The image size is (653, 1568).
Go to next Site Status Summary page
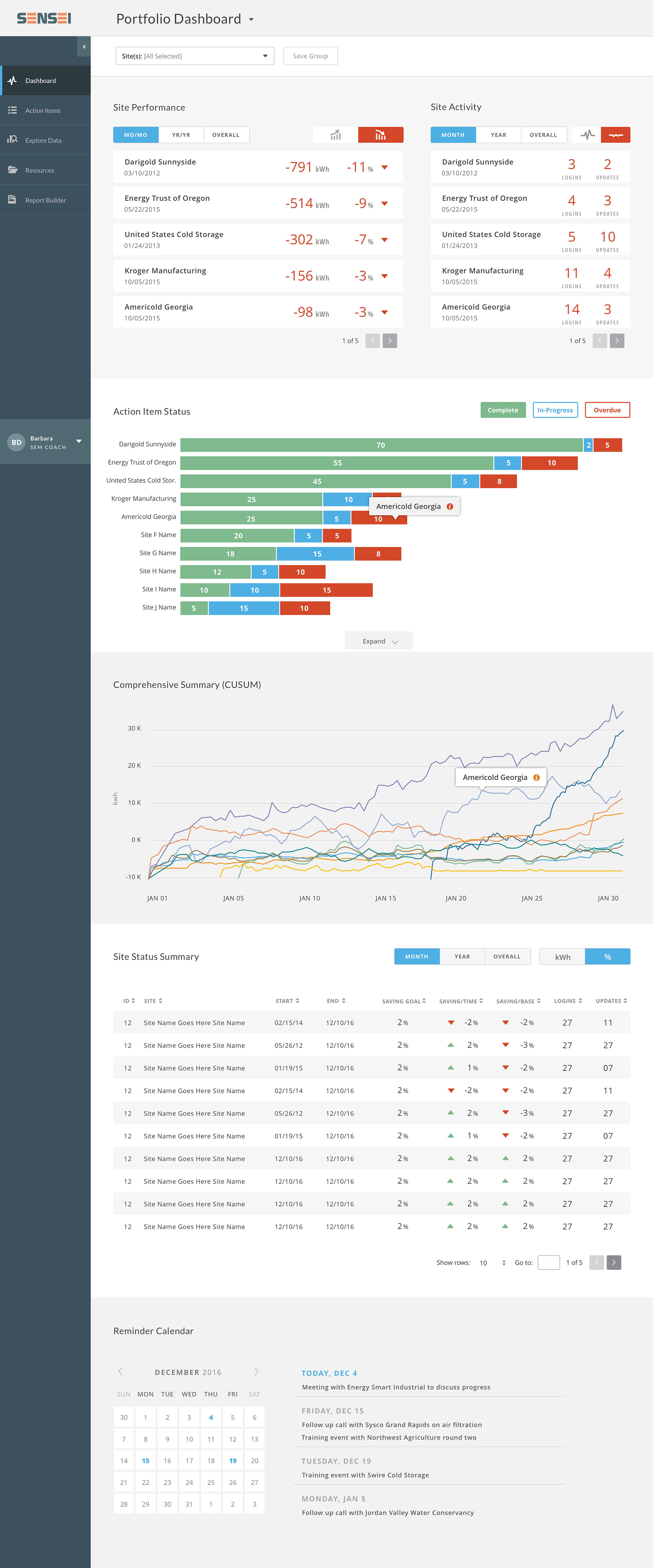[x=614, y=1262]
